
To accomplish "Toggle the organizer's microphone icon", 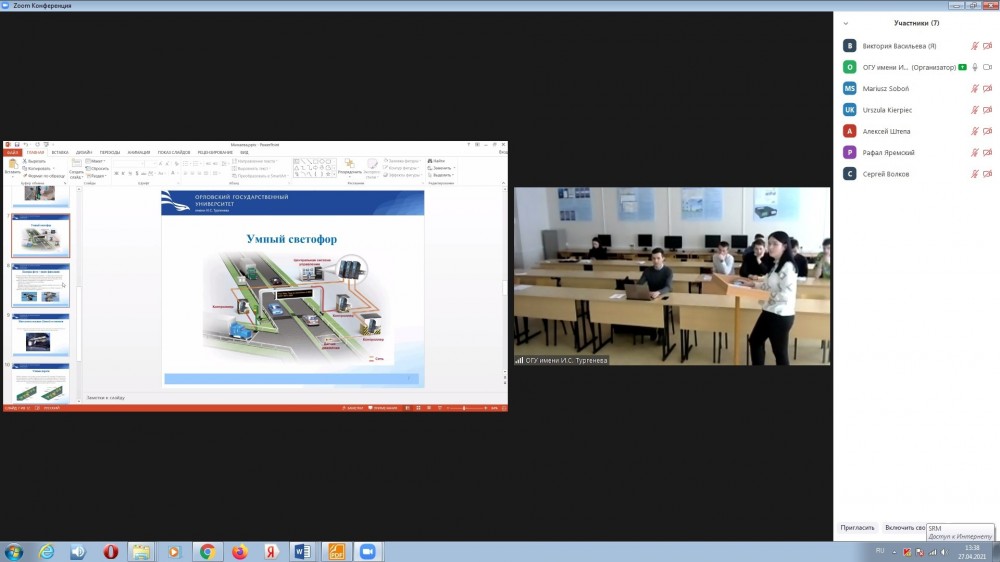I will click(974, 67).
